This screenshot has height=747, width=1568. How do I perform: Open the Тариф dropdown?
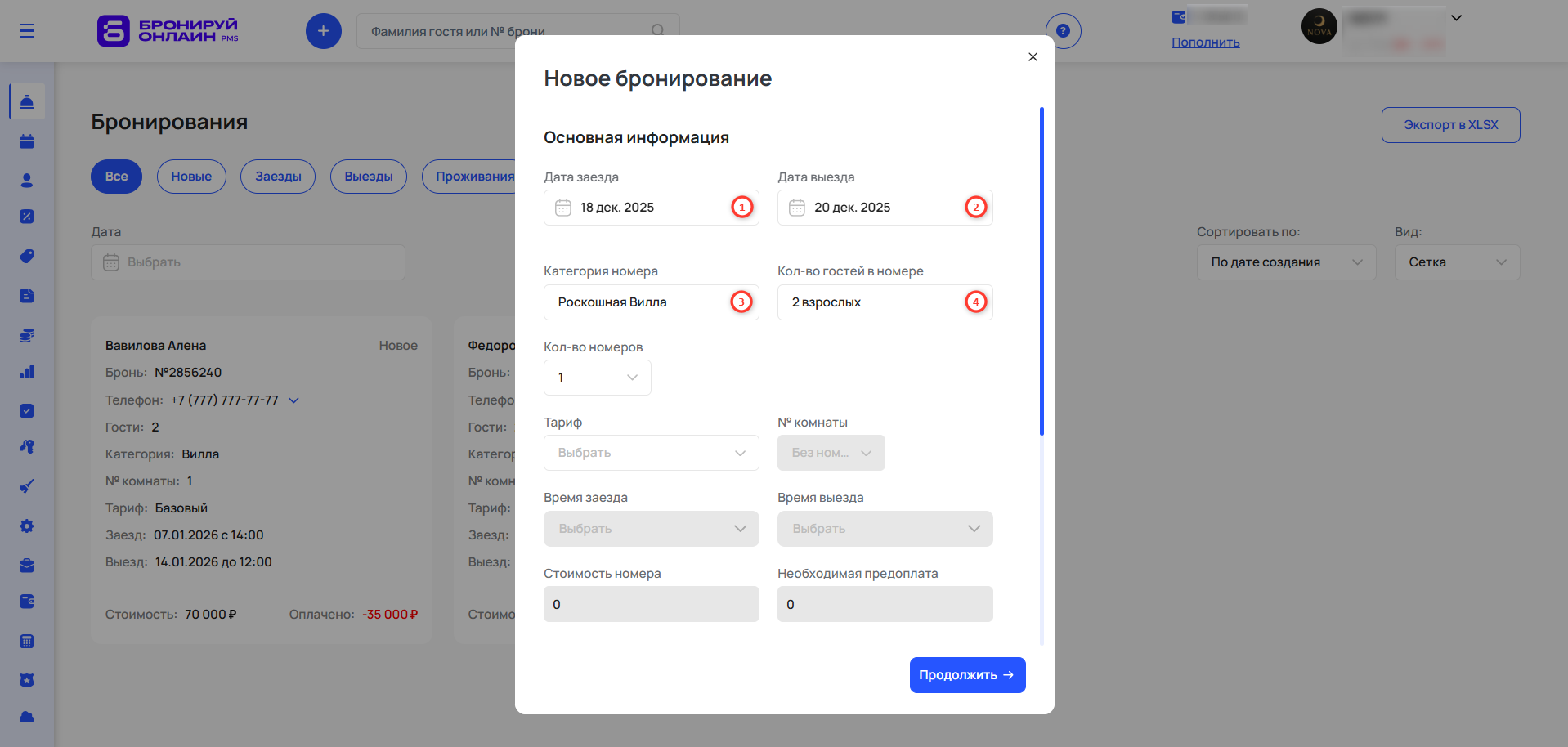[x=651, y=453]
